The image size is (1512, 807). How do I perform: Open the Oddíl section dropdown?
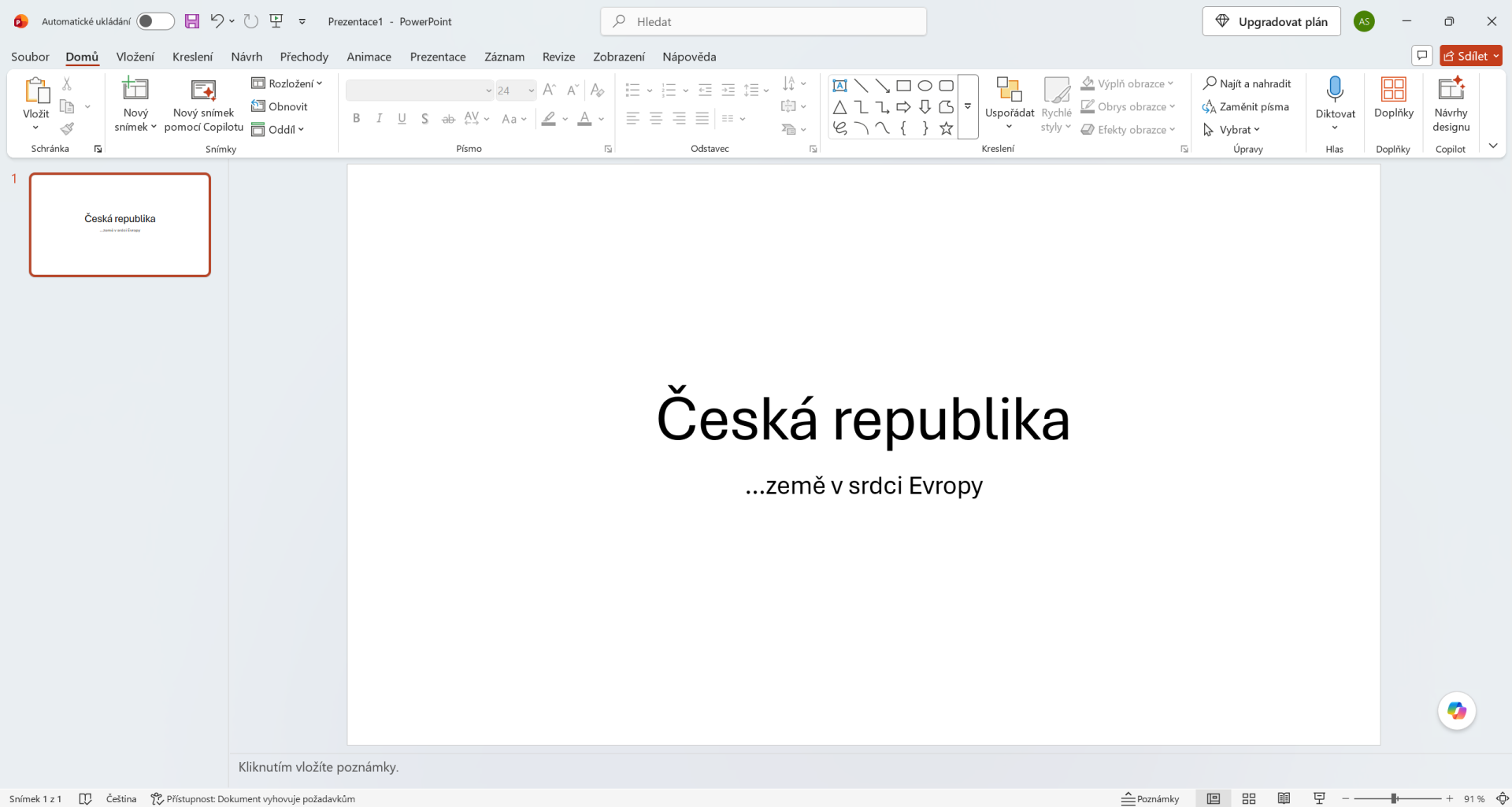(x=278, y=129)
